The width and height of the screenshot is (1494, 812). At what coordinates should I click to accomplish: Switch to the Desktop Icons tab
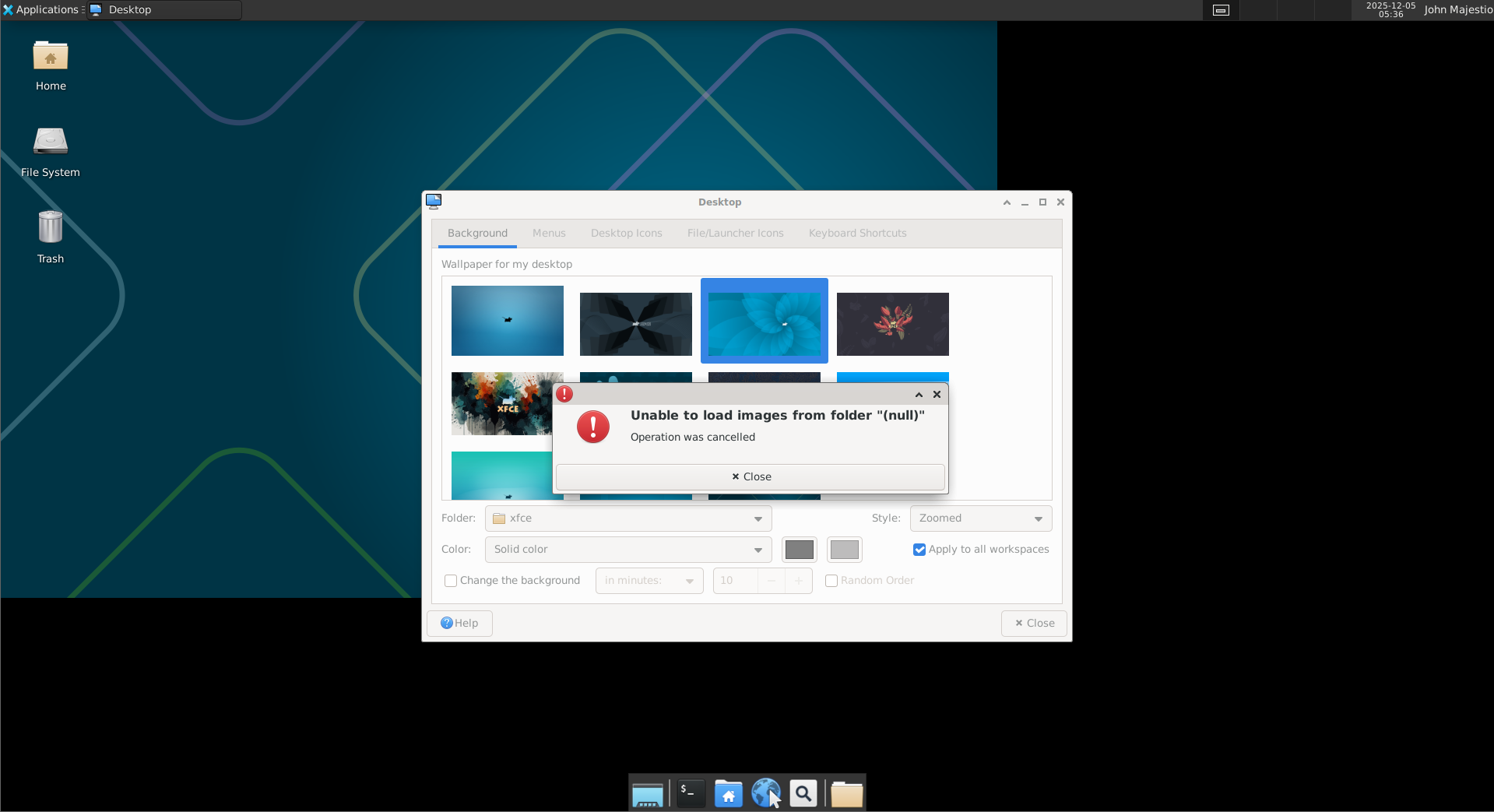[x=626, y=234]
